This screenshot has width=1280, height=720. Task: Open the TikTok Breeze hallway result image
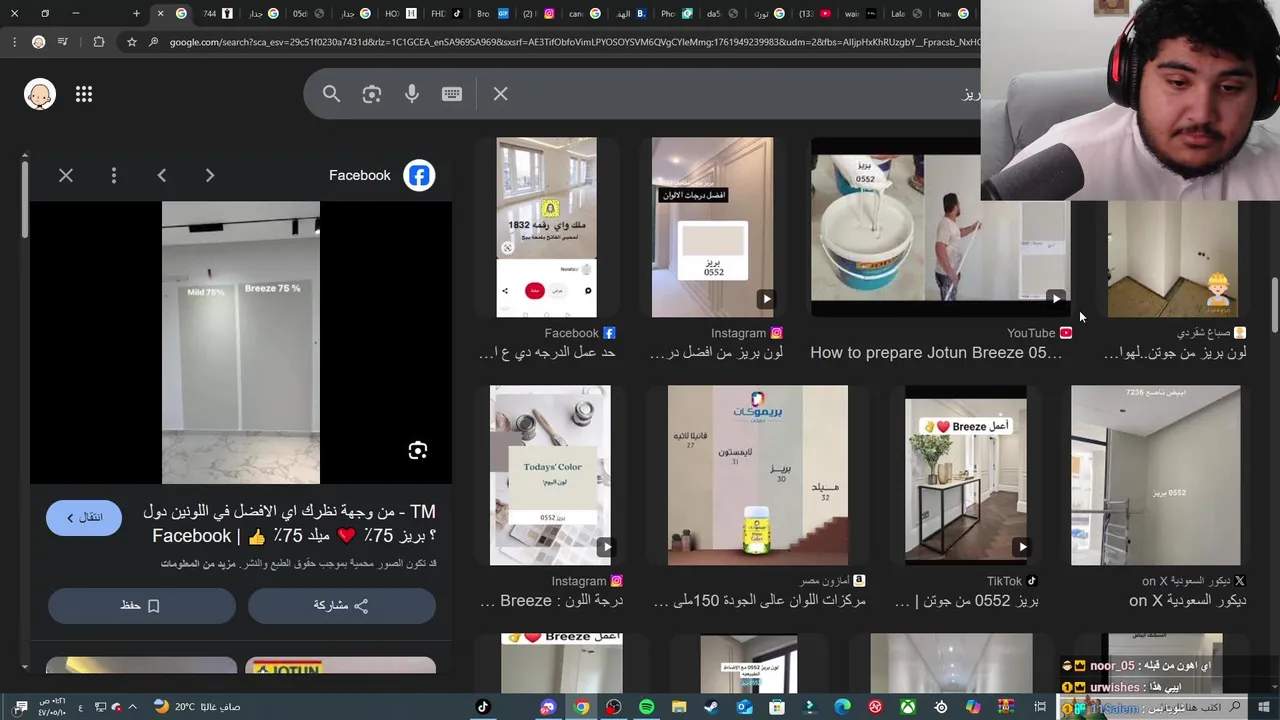click(x=965, y=475)
